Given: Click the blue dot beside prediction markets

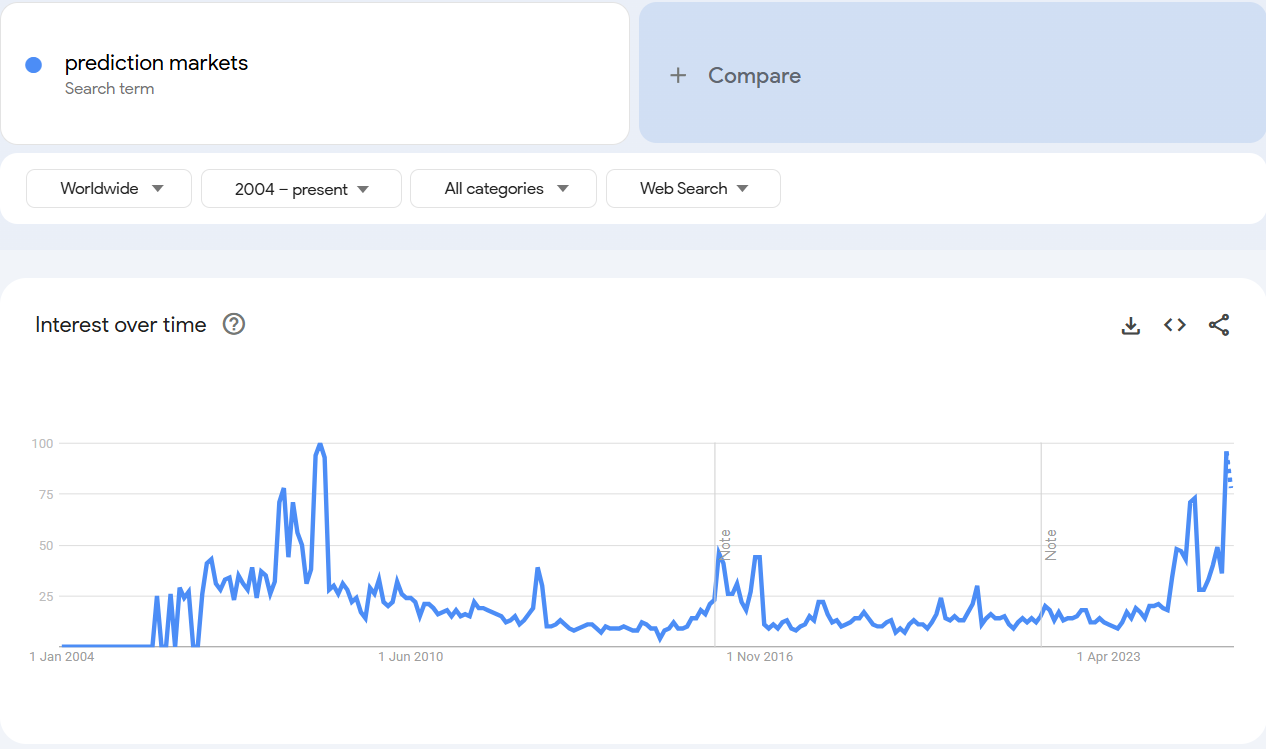Looking at the screenshot, I should click(33, 65).
